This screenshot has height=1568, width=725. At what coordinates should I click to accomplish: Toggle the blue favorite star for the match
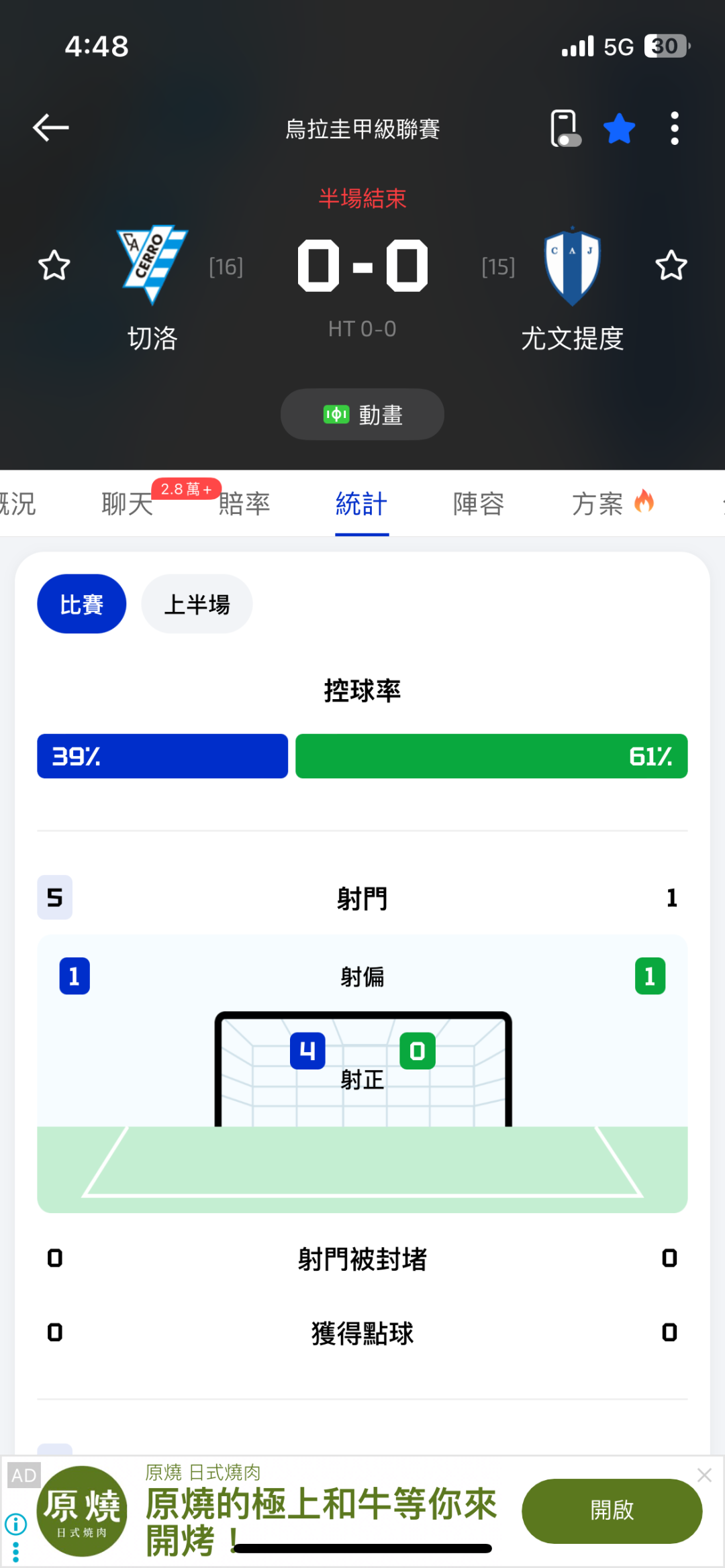tap(619, 128)
